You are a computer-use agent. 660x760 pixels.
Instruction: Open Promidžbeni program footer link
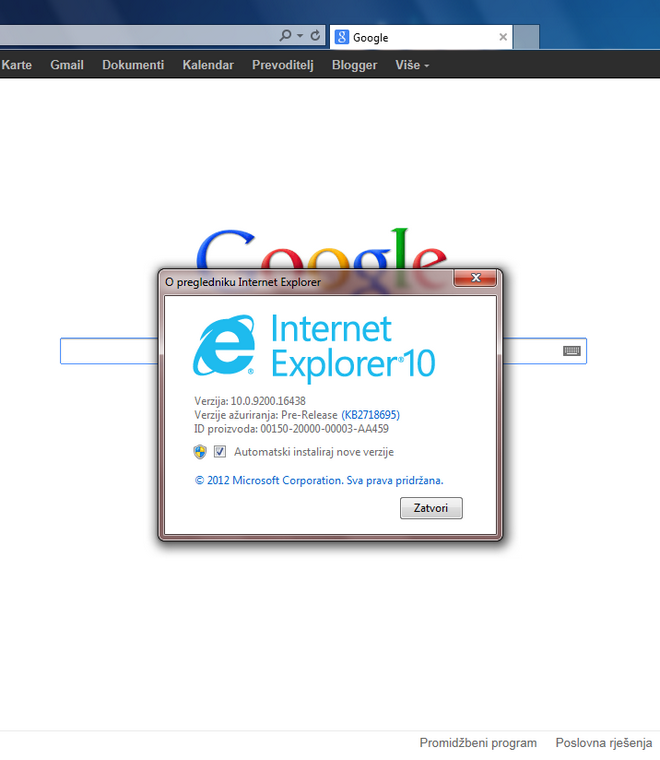[478, 743]
